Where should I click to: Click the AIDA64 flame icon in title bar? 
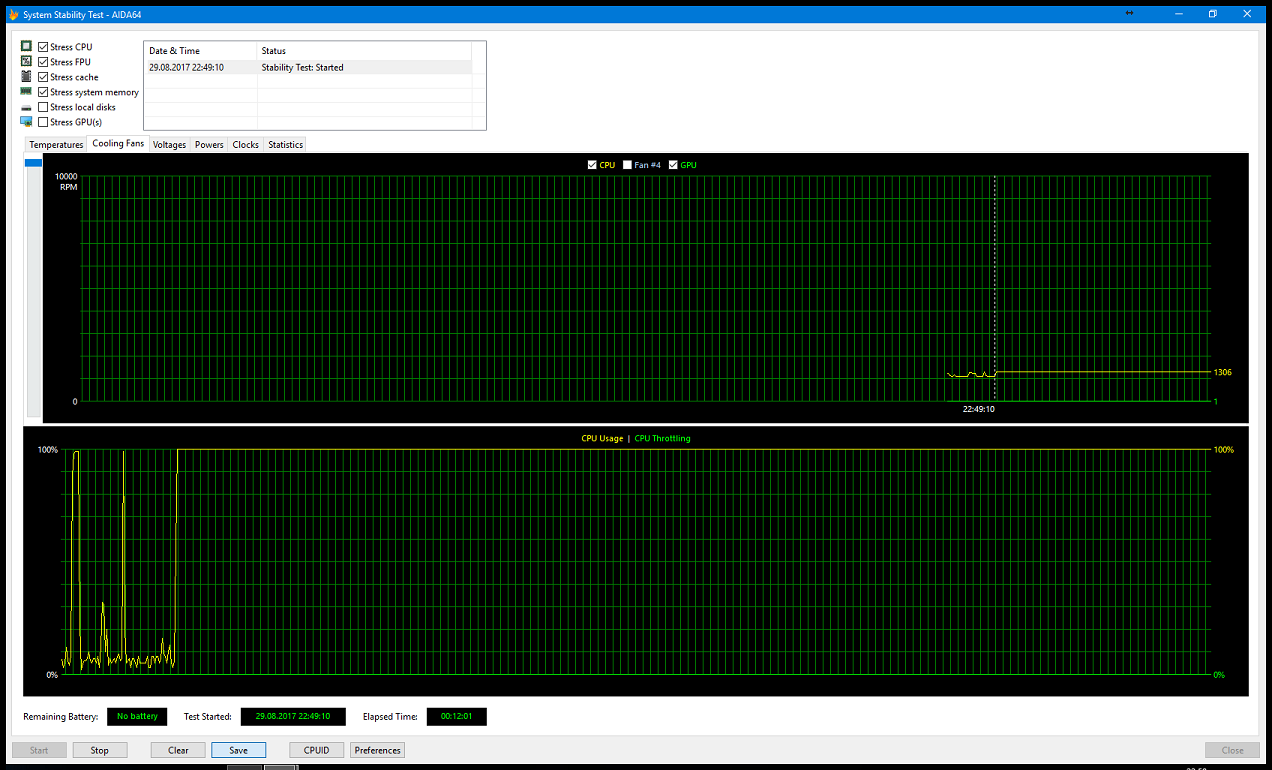(13, 15)
